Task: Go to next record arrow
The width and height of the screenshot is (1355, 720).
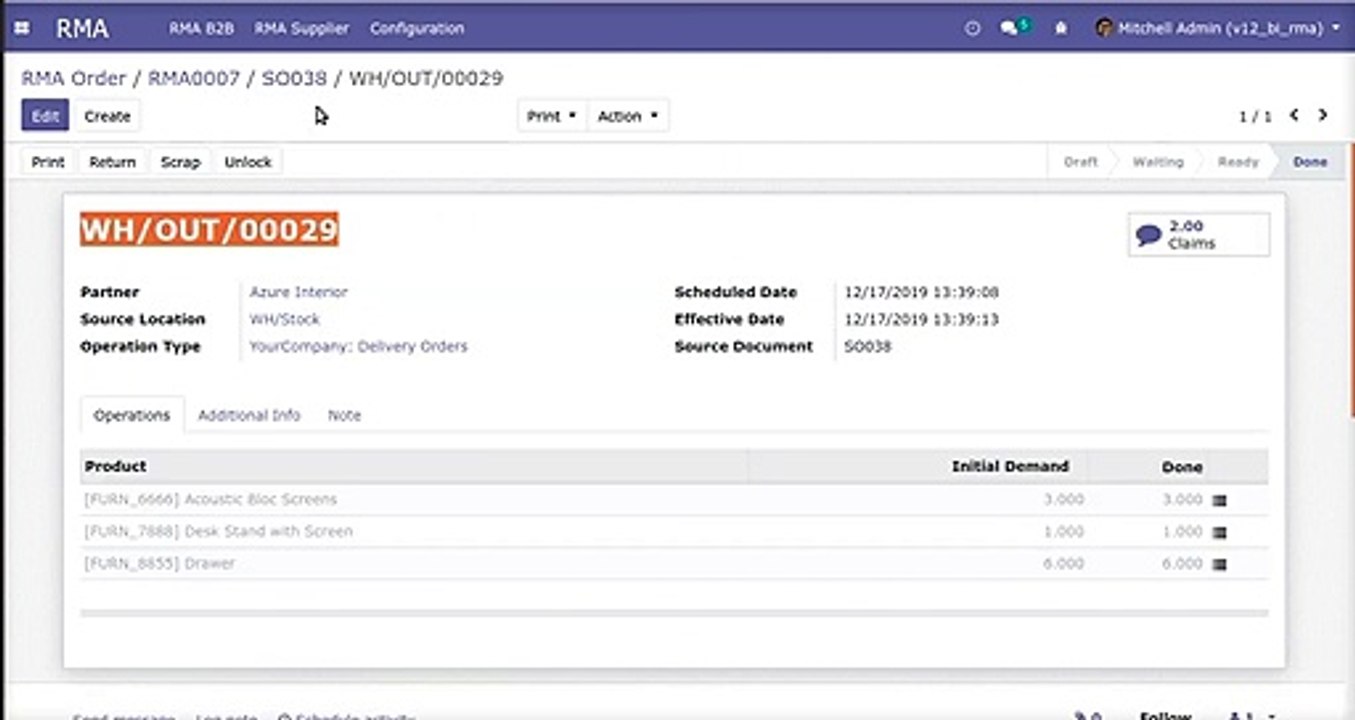Action: pos(1322,115)
